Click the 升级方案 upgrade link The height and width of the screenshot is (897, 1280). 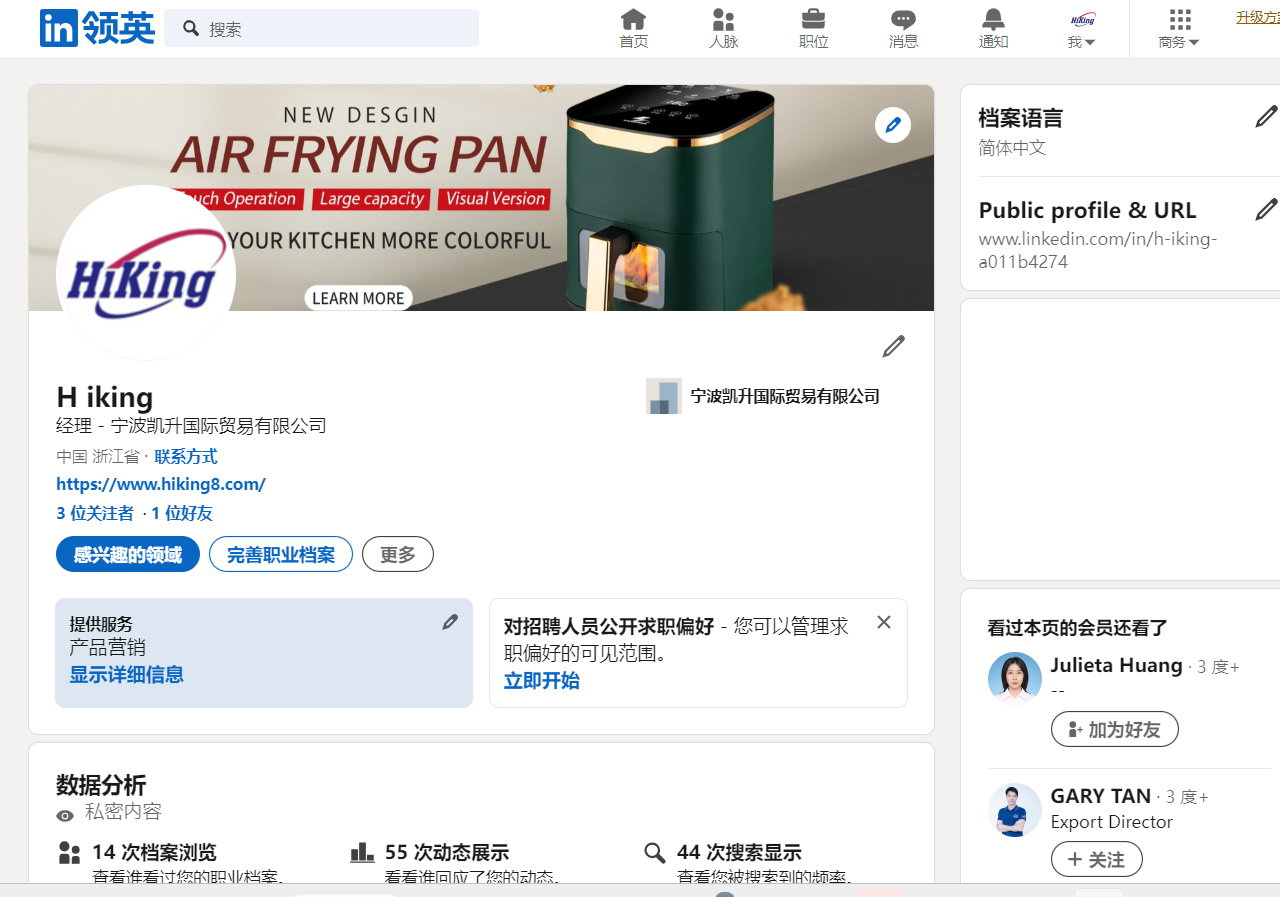[1258, 17]
